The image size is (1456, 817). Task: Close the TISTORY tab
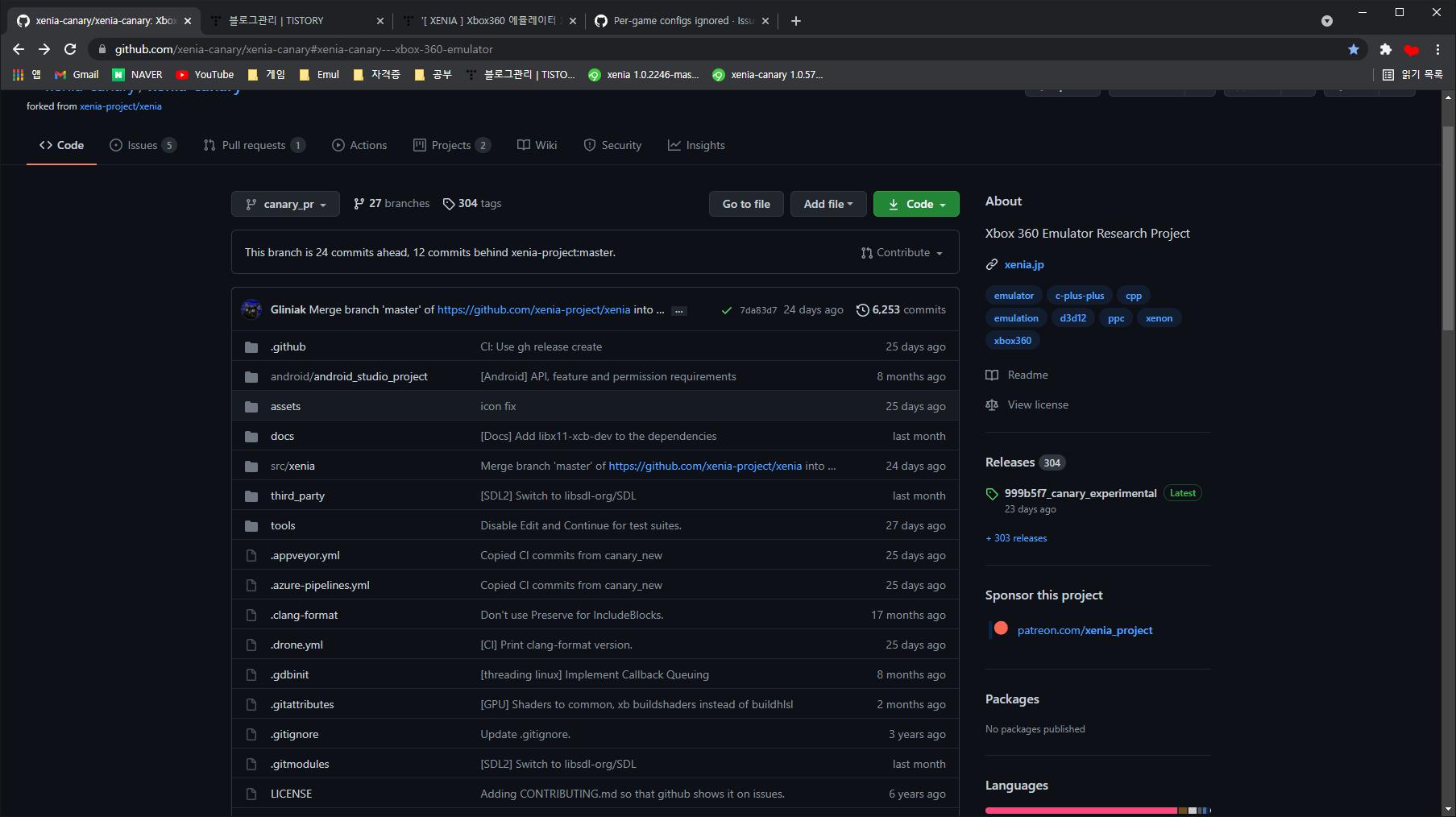coord(380,21)
